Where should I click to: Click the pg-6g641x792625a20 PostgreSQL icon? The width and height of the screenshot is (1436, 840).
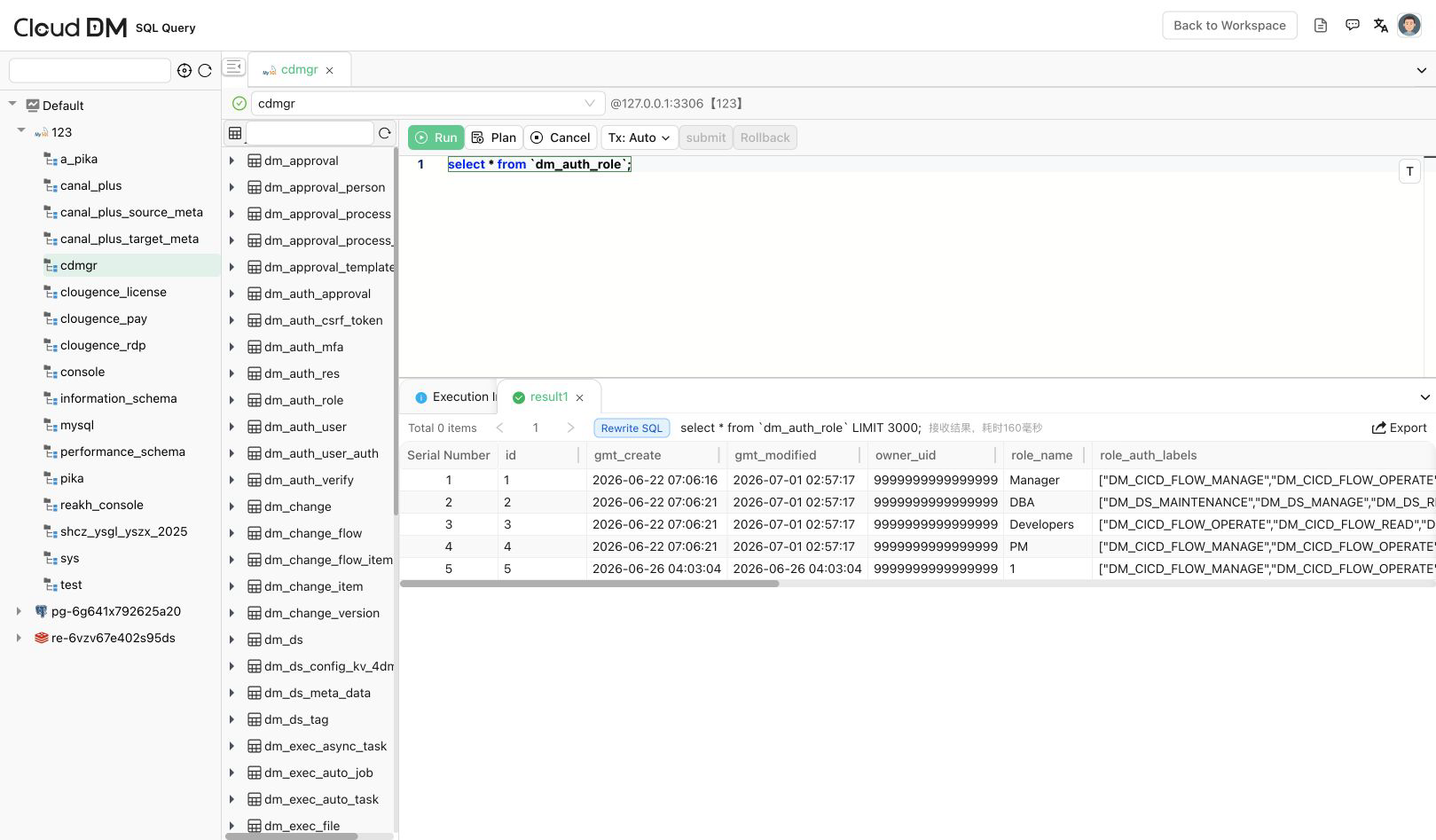41,611
